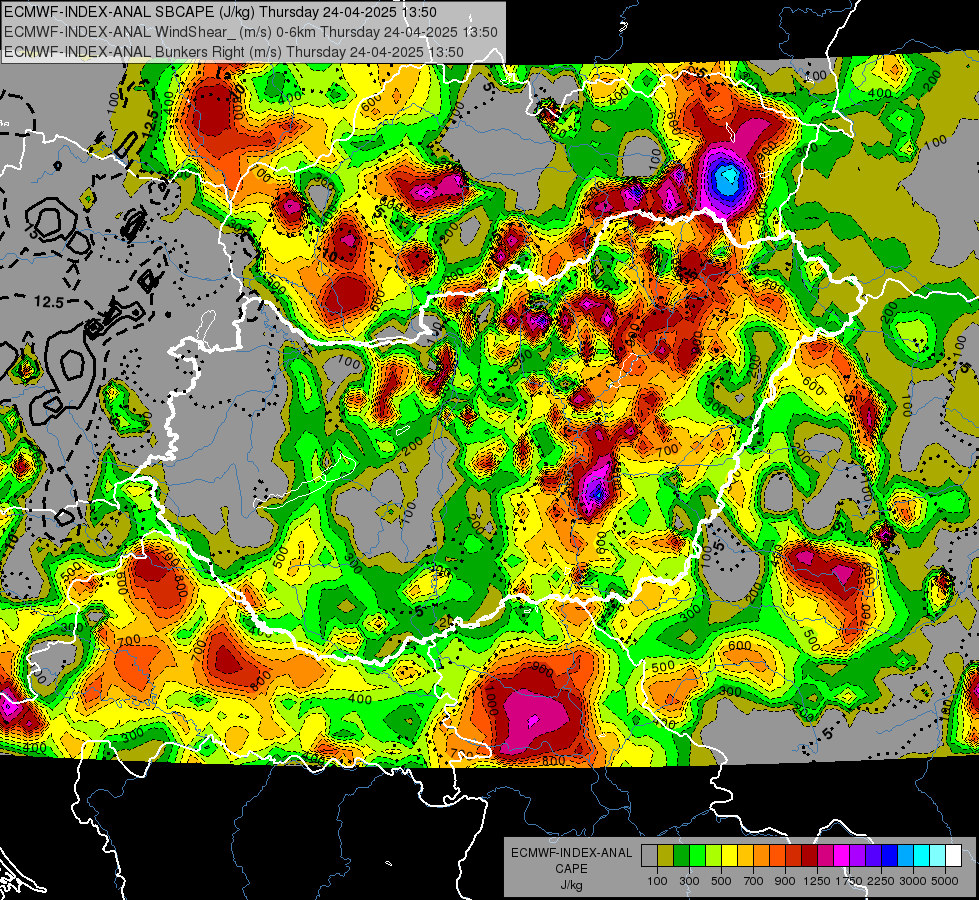Screen dimensions: 979x900
Task: Click the 1250 tick label under legend bar
Action: (817, 881)
